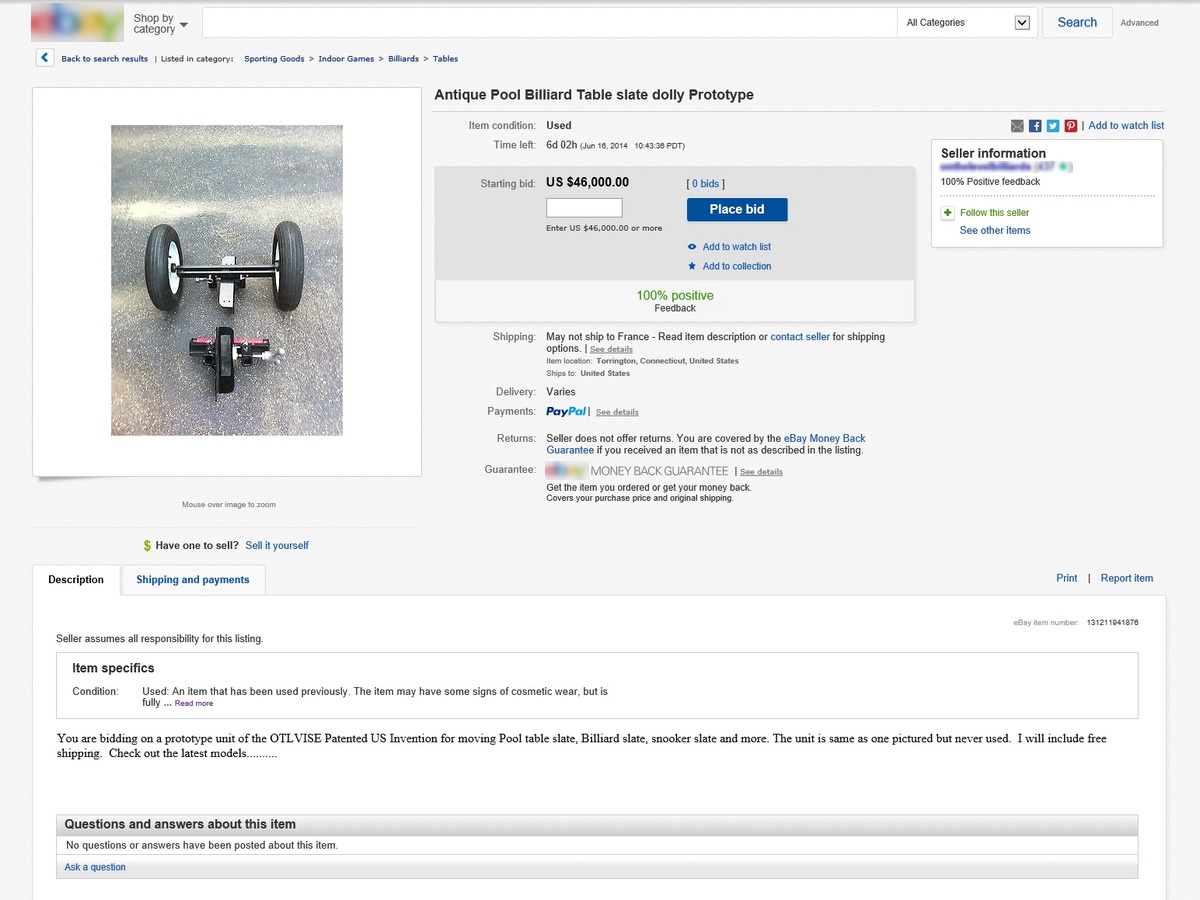The image size is (1200, 900).
Task: Click the email share envelope icon
Action: pyautogui.click(x=1018, y=126)
